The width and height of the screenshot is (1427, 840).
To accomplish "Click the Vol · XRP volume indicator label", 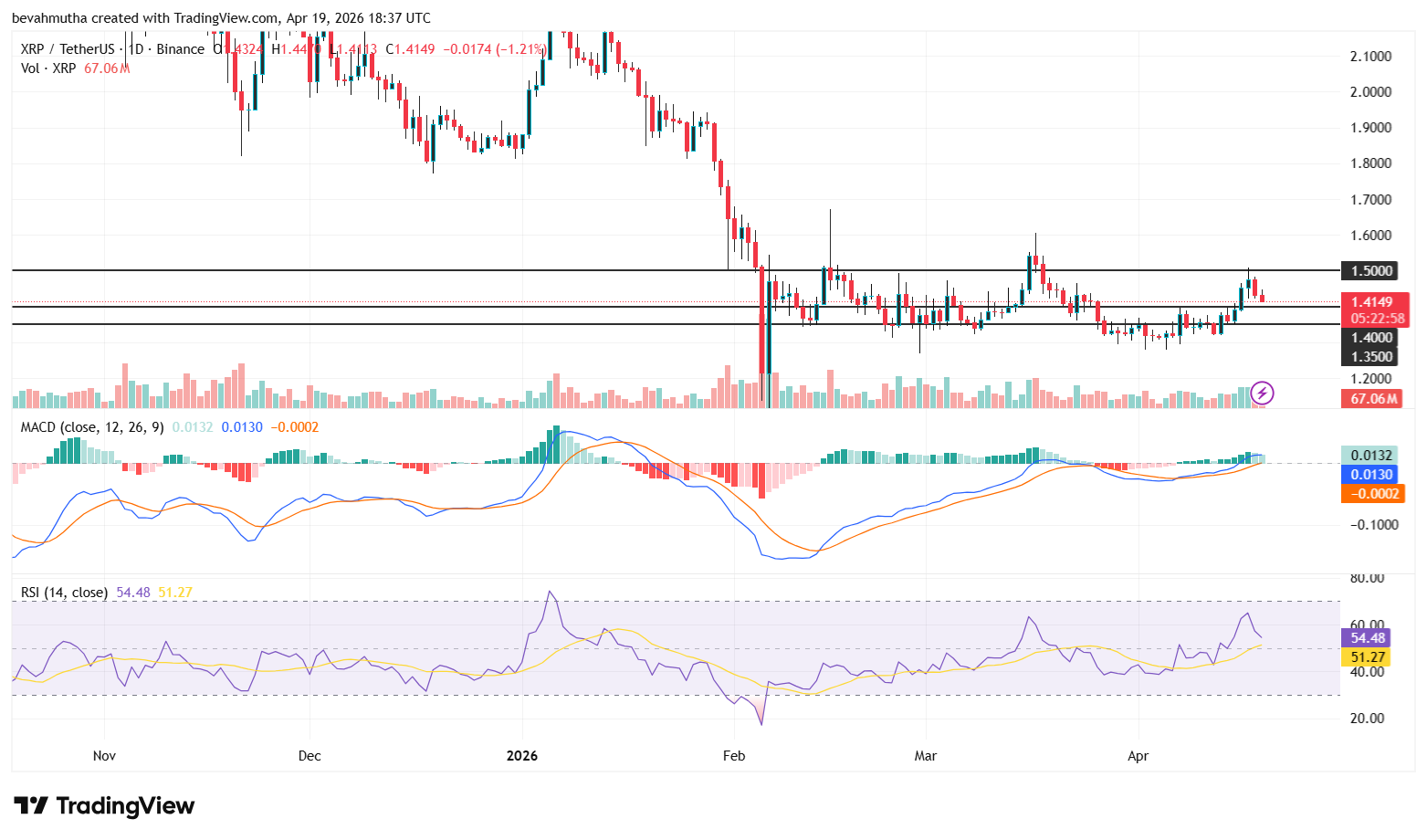I will tap(50, 68).
